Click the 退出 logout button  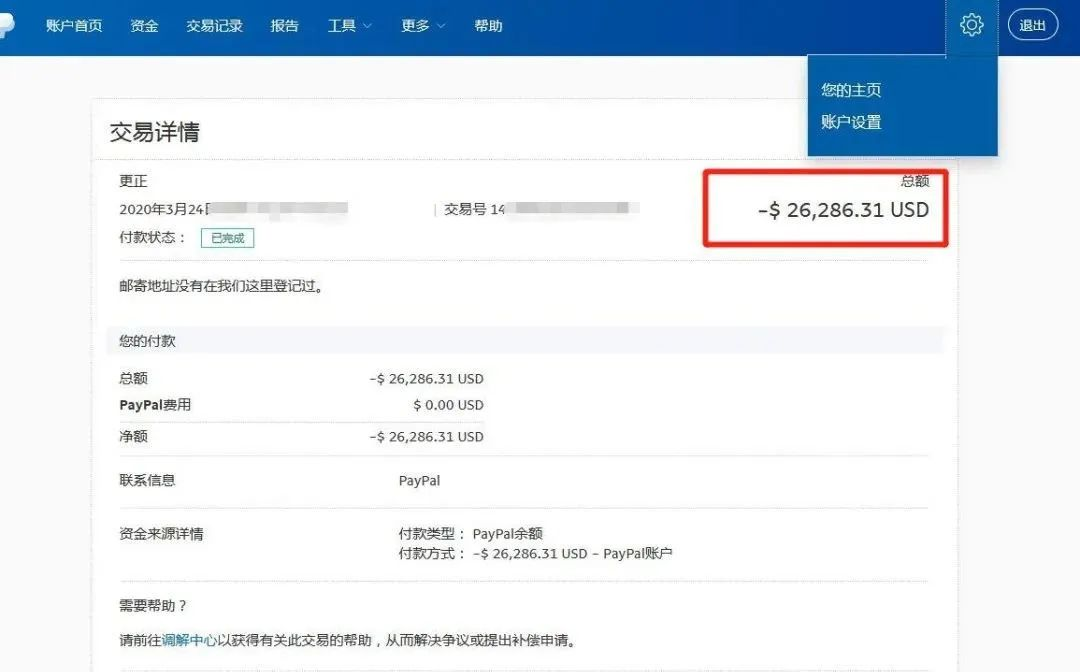pos(1032,26)
